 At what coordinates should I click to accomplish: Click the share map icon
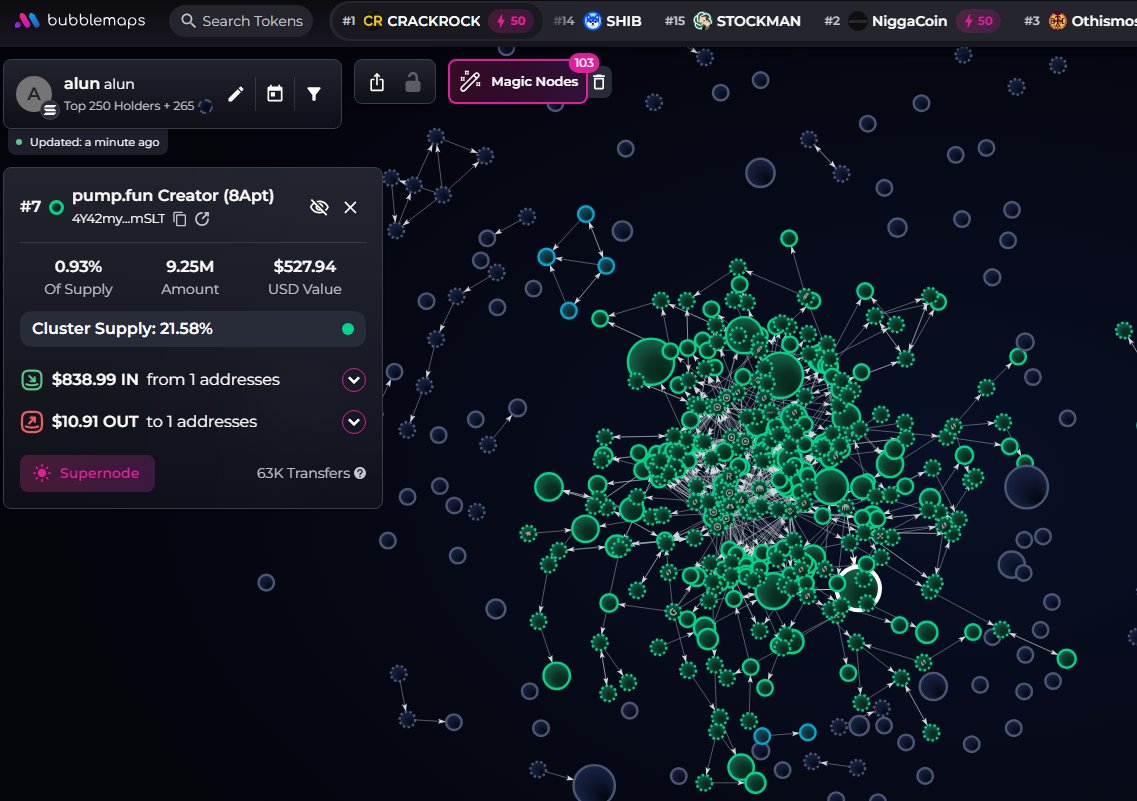(377, 82)
